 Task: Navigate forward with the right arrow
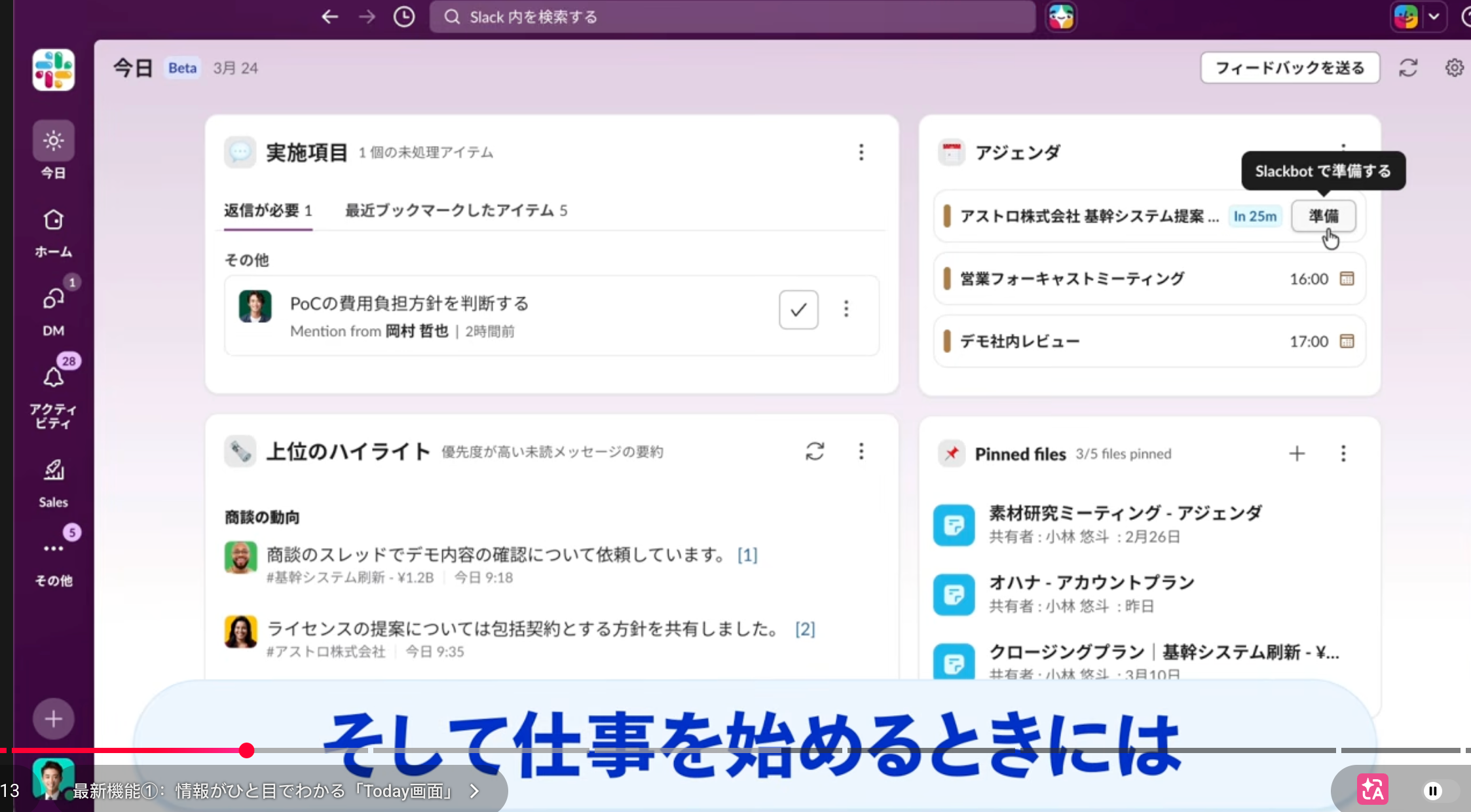pos(367,16)
